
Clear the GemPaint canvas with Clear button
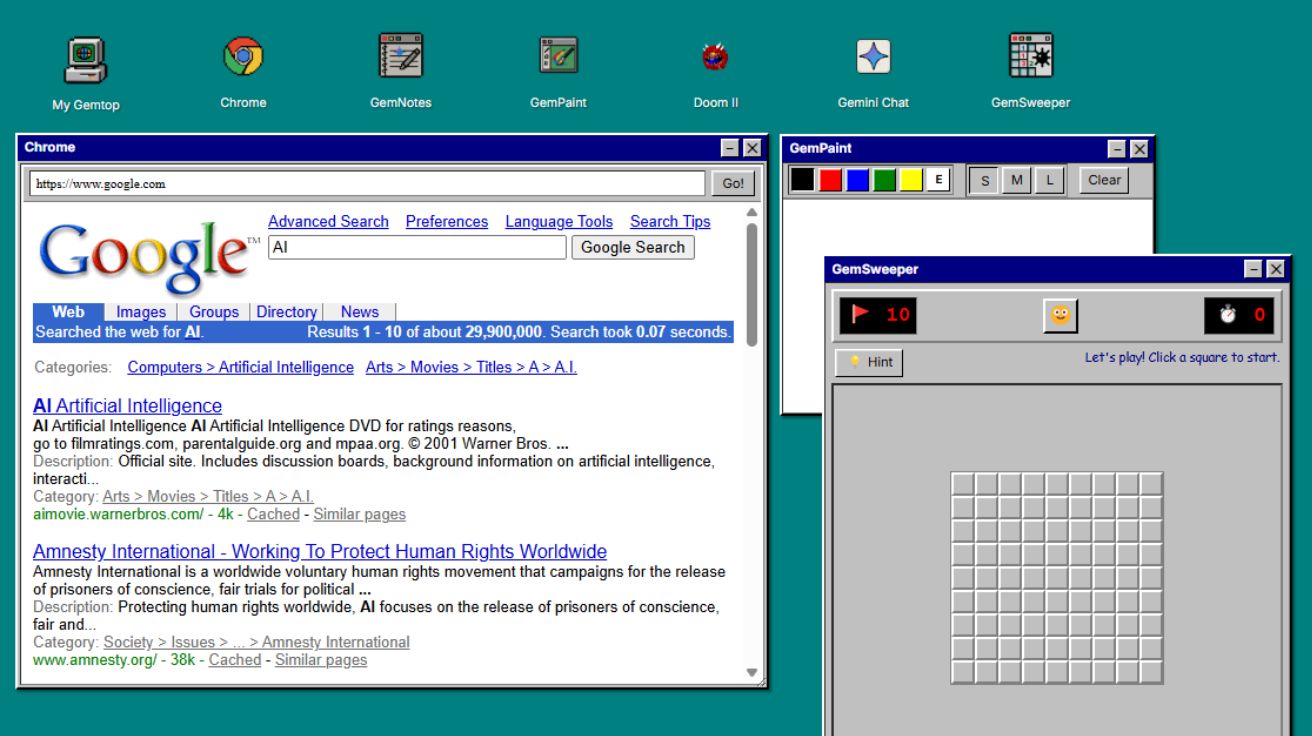pos(1104,181)
